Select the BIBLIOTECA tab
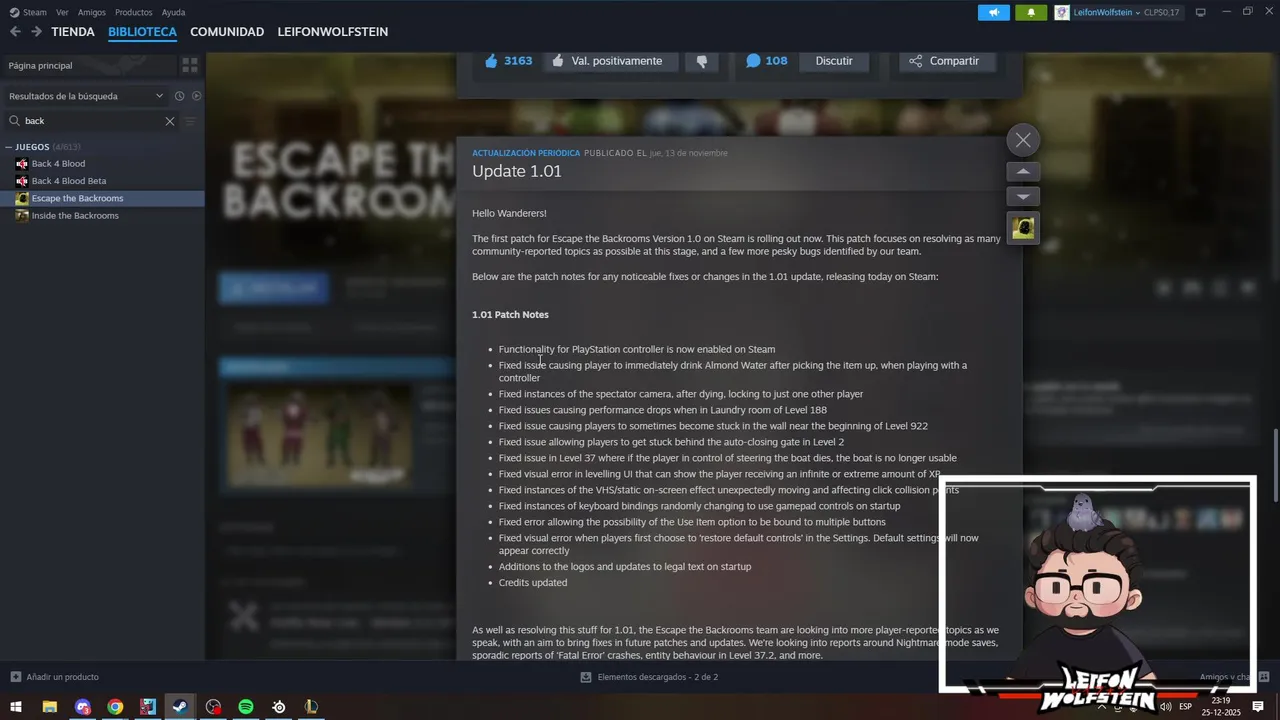This screenshot has width=1280, height=720. click(x=142, y=32)
